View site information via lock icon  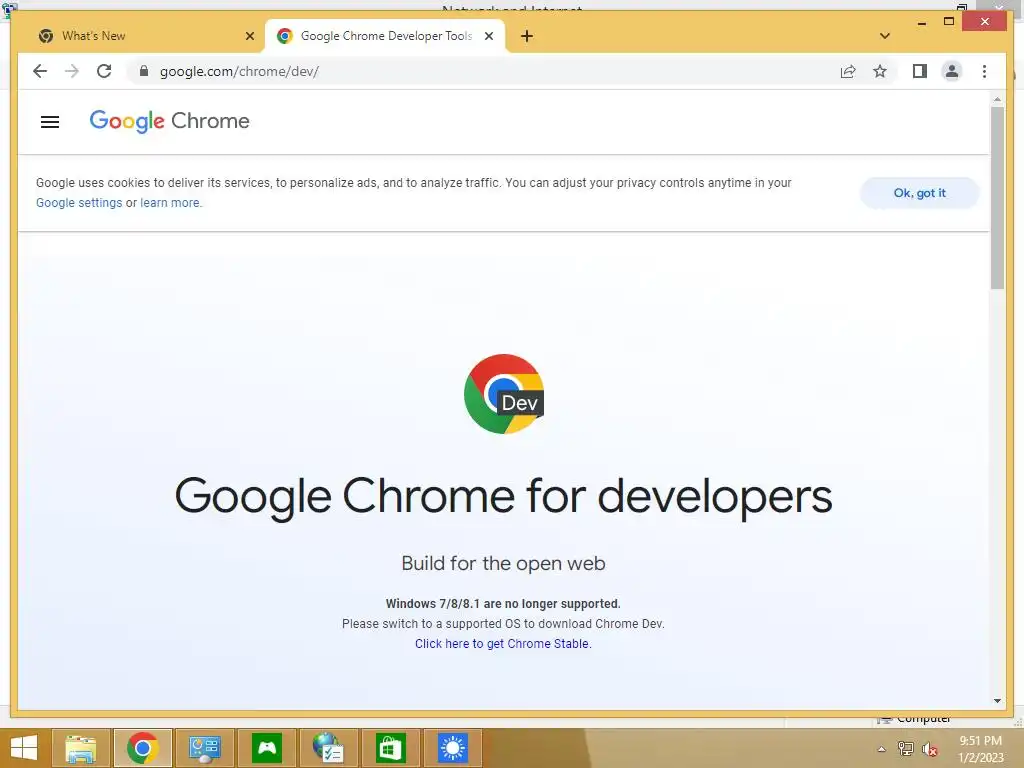coord(144,71)
